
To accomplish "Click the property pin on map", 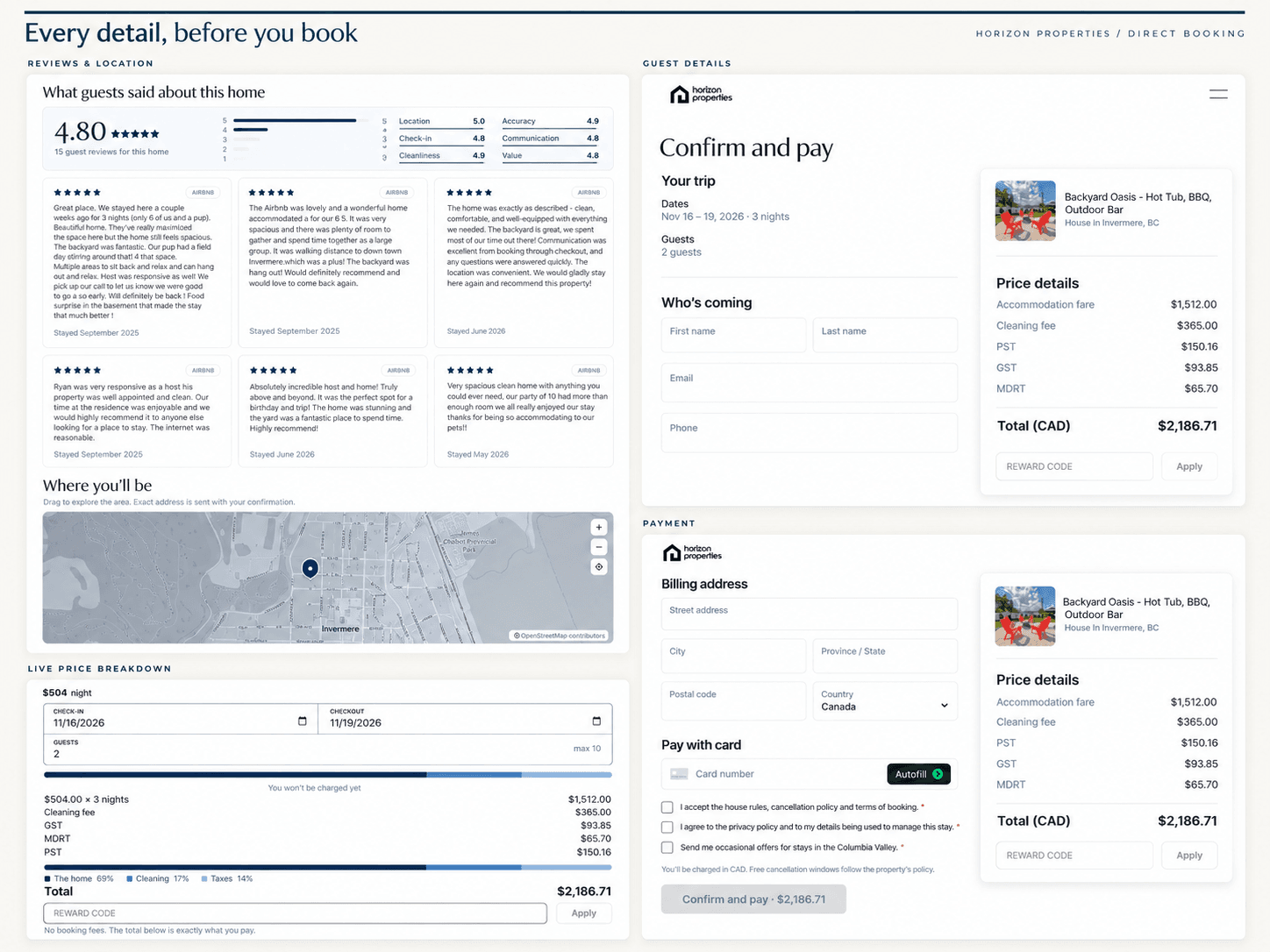I will click(x=310, y=569).
